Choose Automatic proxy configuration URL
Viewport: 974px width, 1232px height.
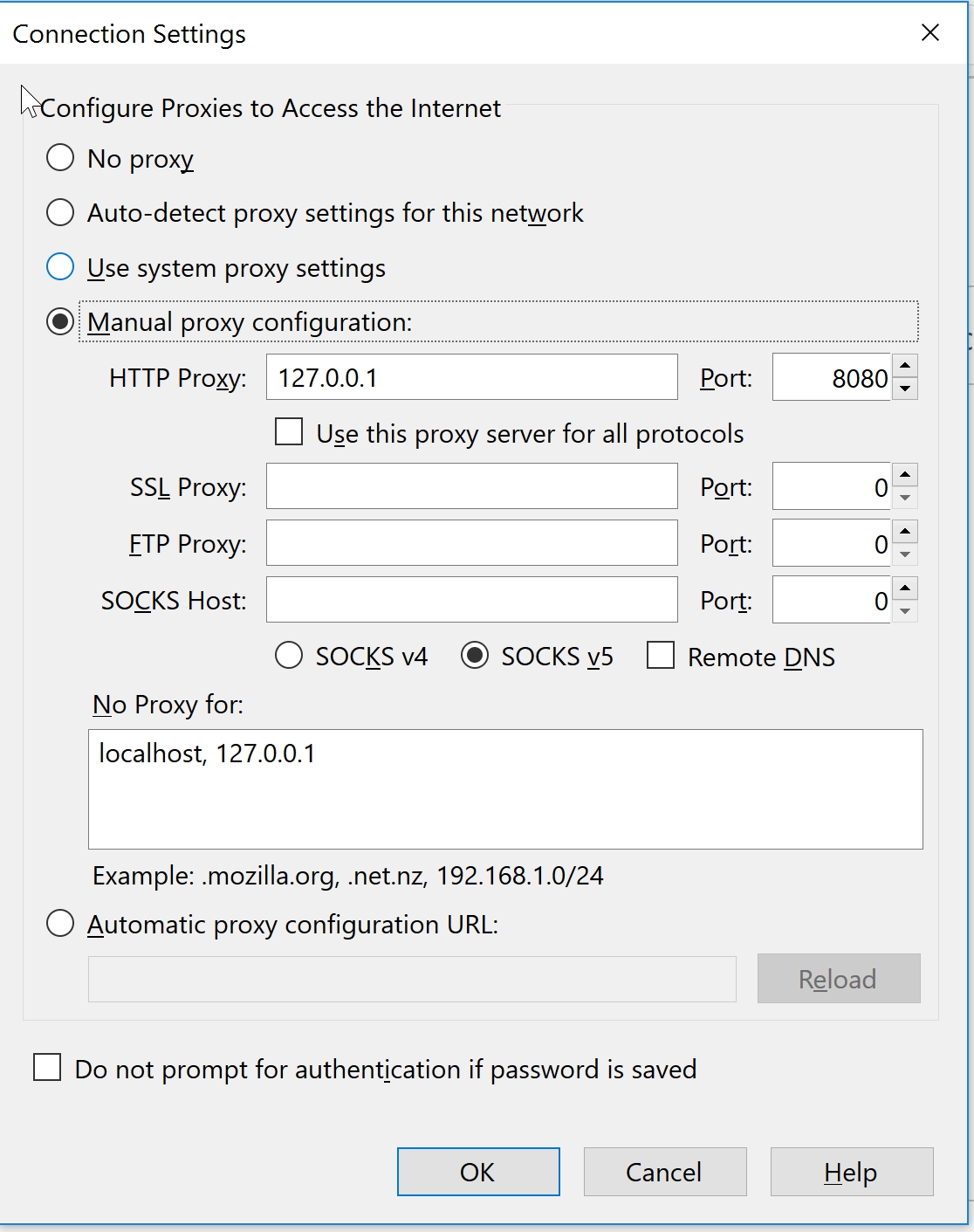[x=59, y=923]
